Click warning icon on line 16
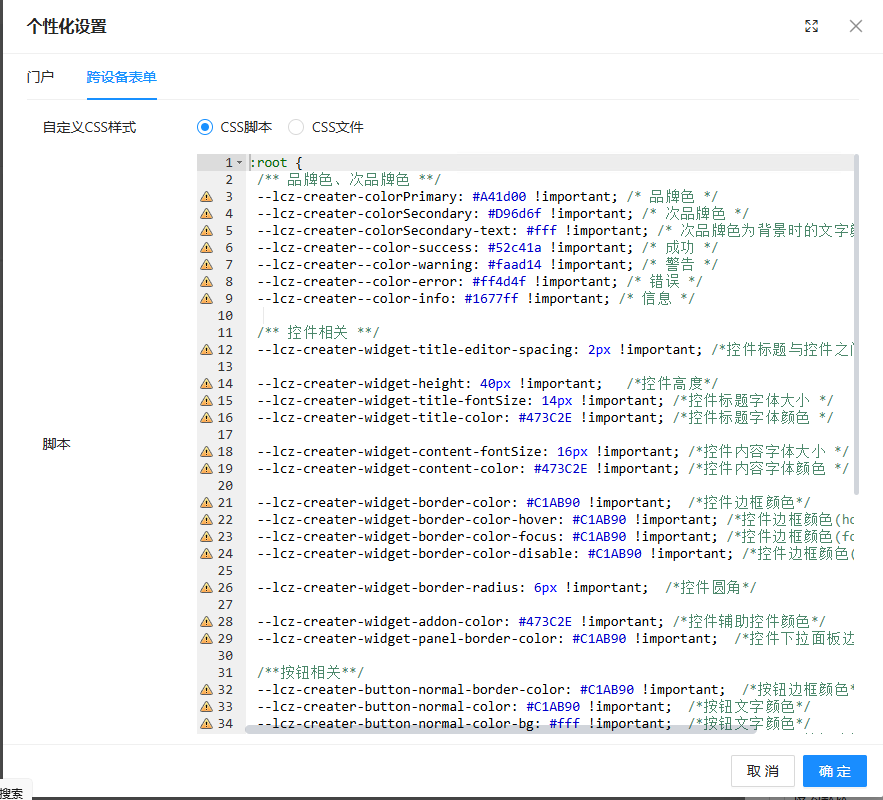This screenshot has height=800, width=883. click(x=207, y=418)
